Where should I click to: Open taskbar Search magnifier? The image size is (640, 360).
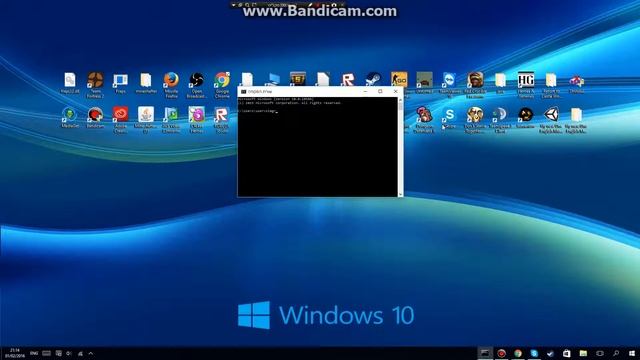[616, 353]
